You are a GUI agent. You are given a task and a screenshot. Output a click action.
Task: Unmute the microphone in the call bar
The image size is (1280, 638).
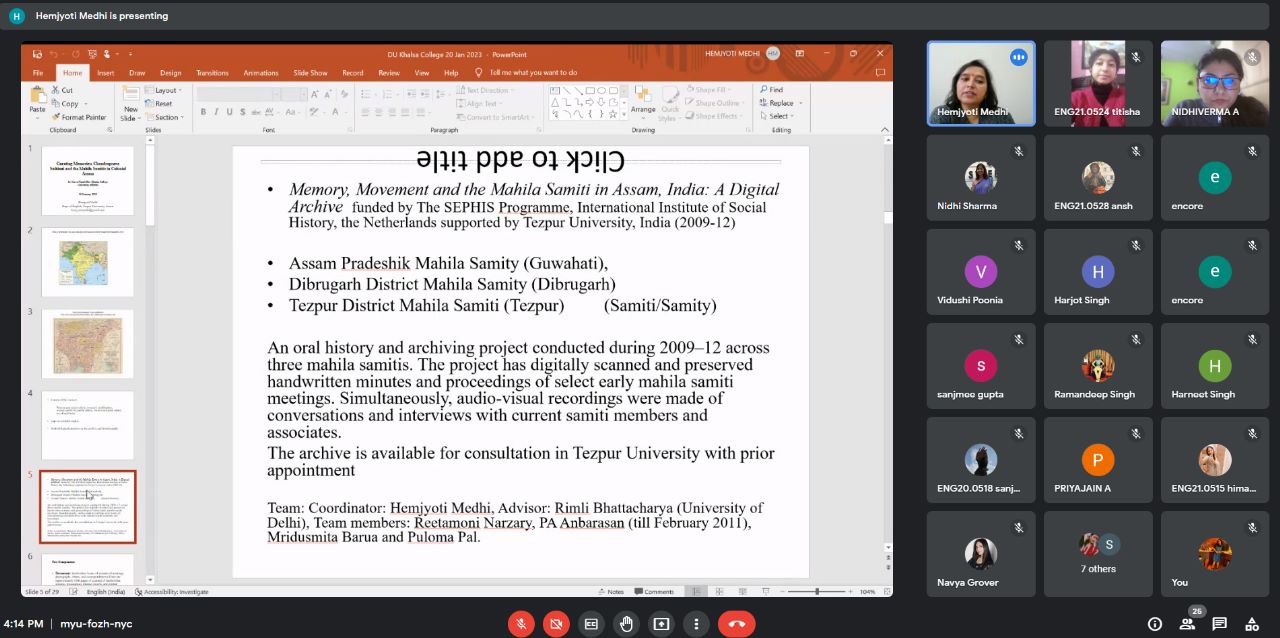(520, 624)
